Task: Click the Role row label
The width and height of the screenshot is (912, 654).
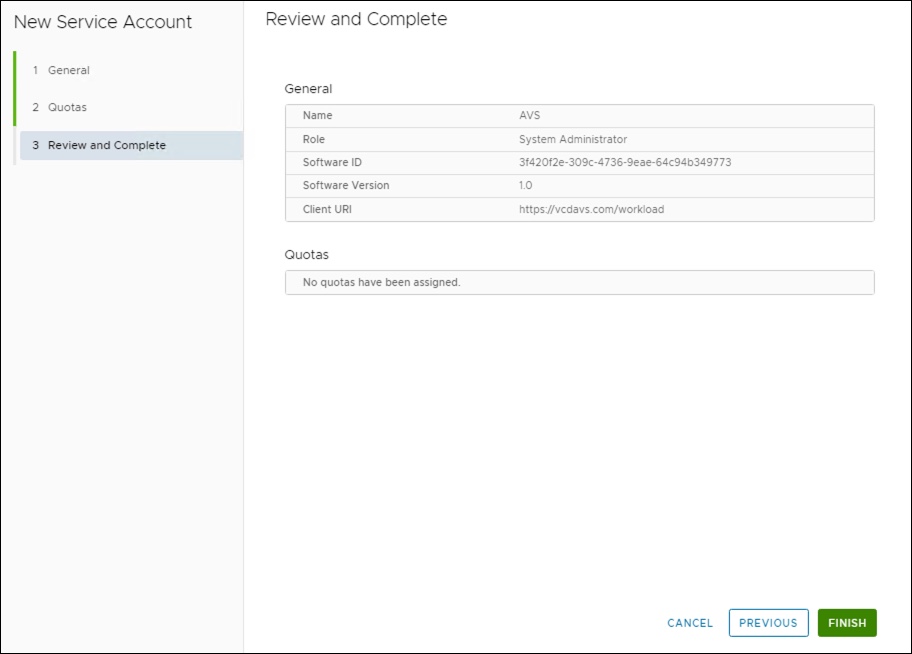Action: 314,139
